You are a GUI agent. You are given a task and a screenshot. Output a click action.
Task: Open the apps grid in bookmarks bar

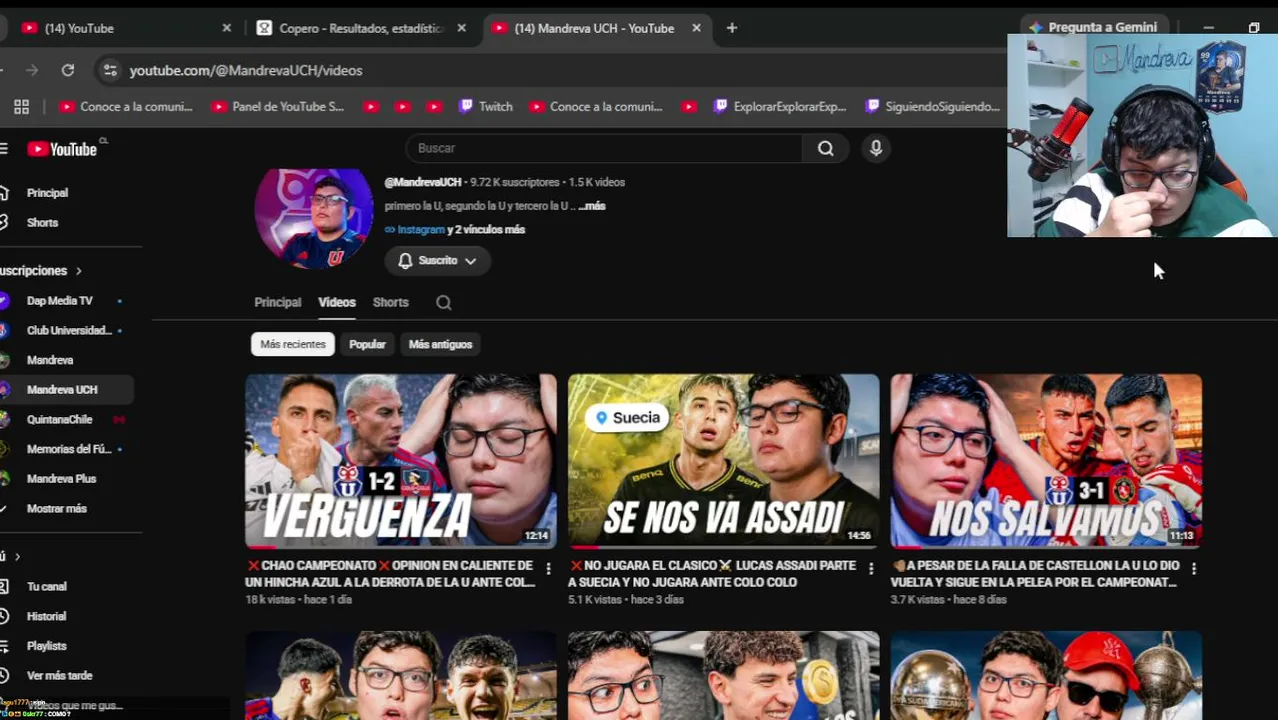point(21,107)
